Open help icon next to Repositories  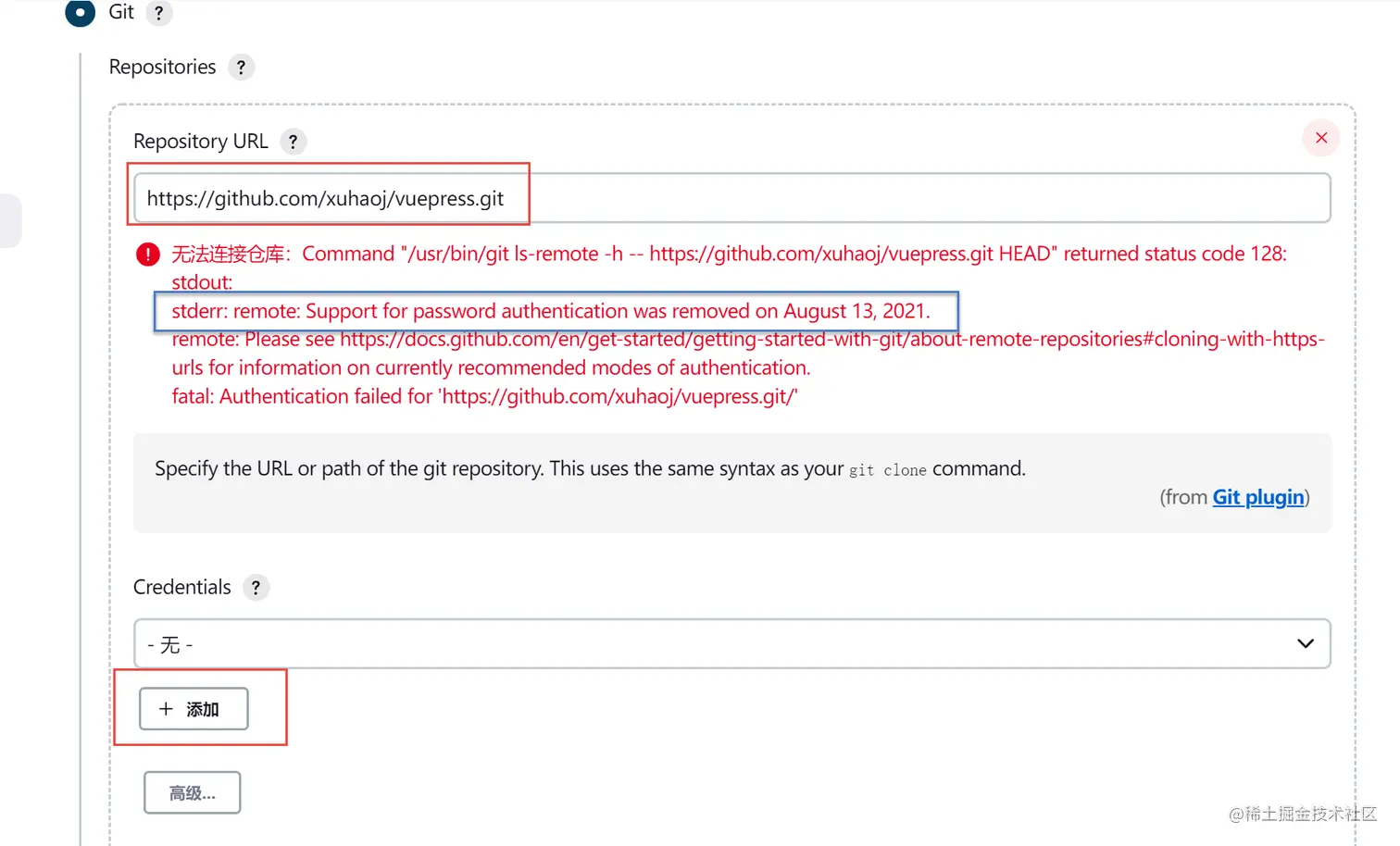click(241, 68)
